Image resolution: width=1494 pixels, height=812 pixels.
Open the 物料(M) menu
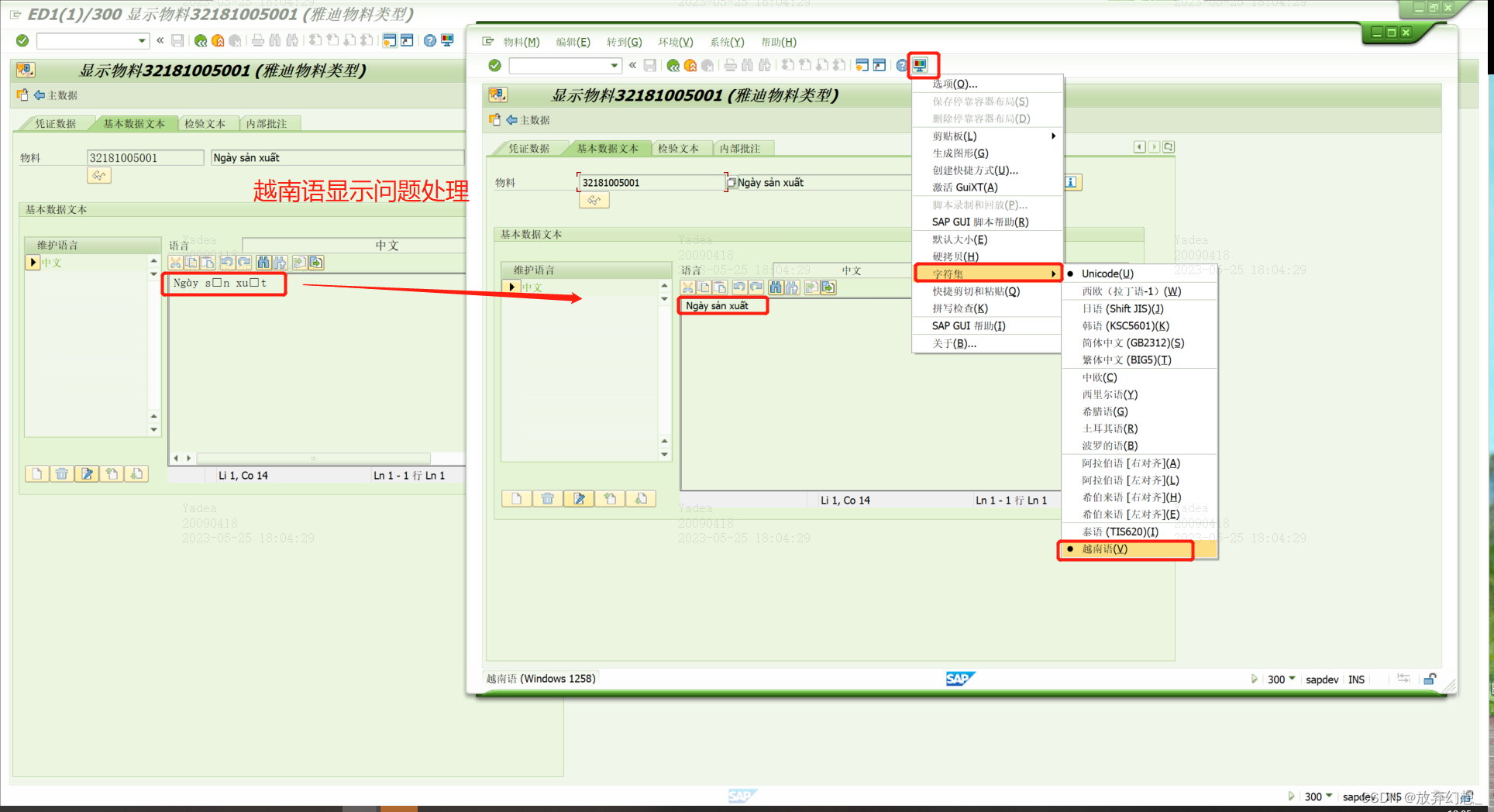[x=522, y=42]
